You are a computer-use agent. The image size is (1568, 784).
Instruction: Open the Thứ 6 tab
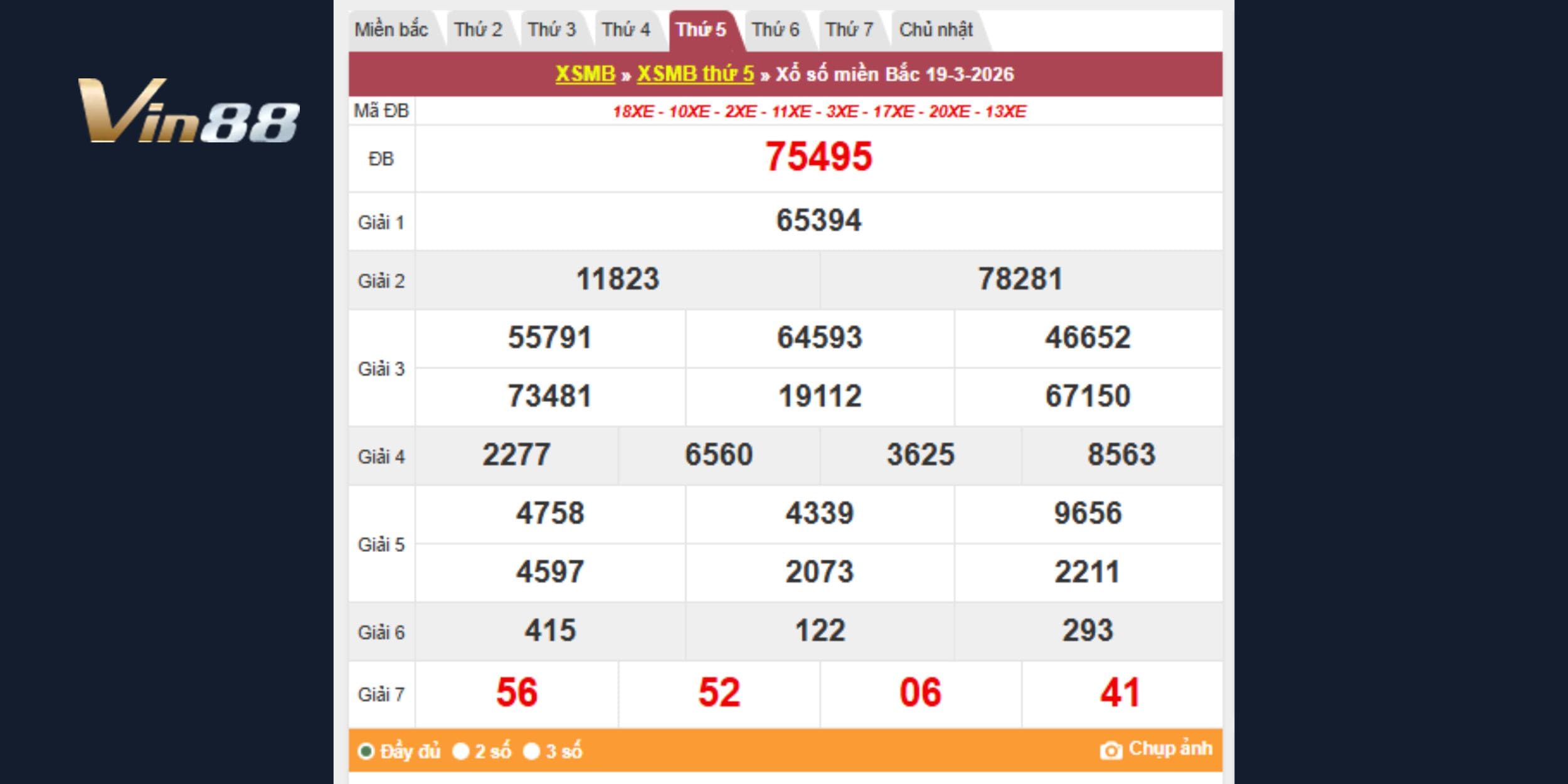tap(775, 29)
